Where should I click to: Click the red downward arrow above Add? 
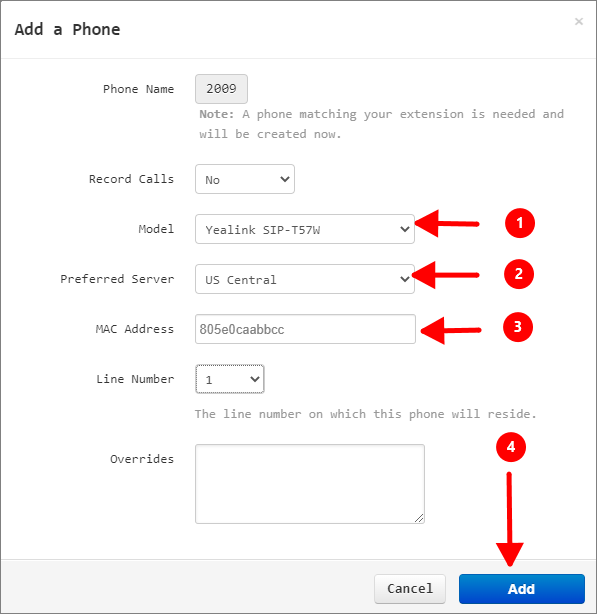point(509,519)
